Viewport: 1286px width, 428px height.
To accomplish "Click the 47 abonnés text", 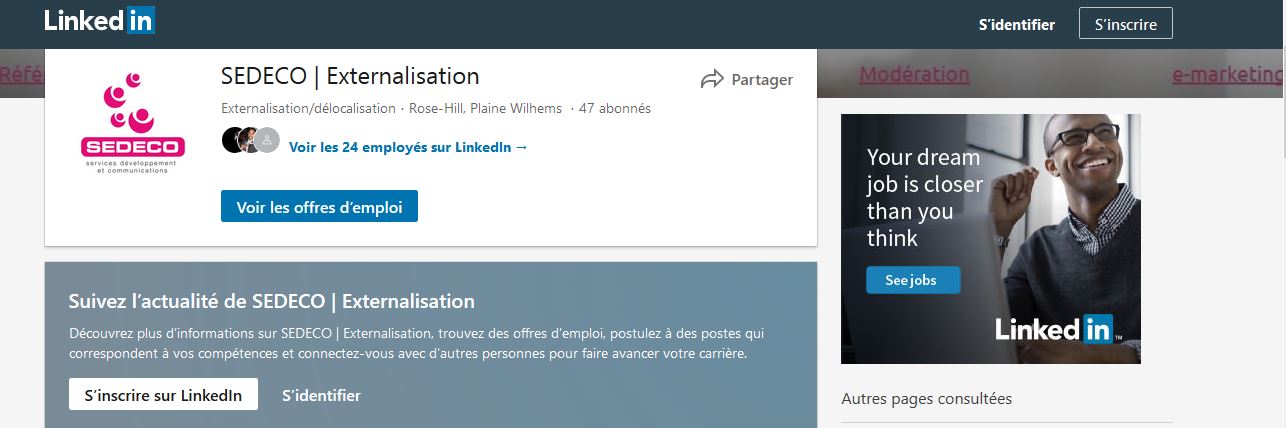I will pyautogui.click(x=615, y=108).
